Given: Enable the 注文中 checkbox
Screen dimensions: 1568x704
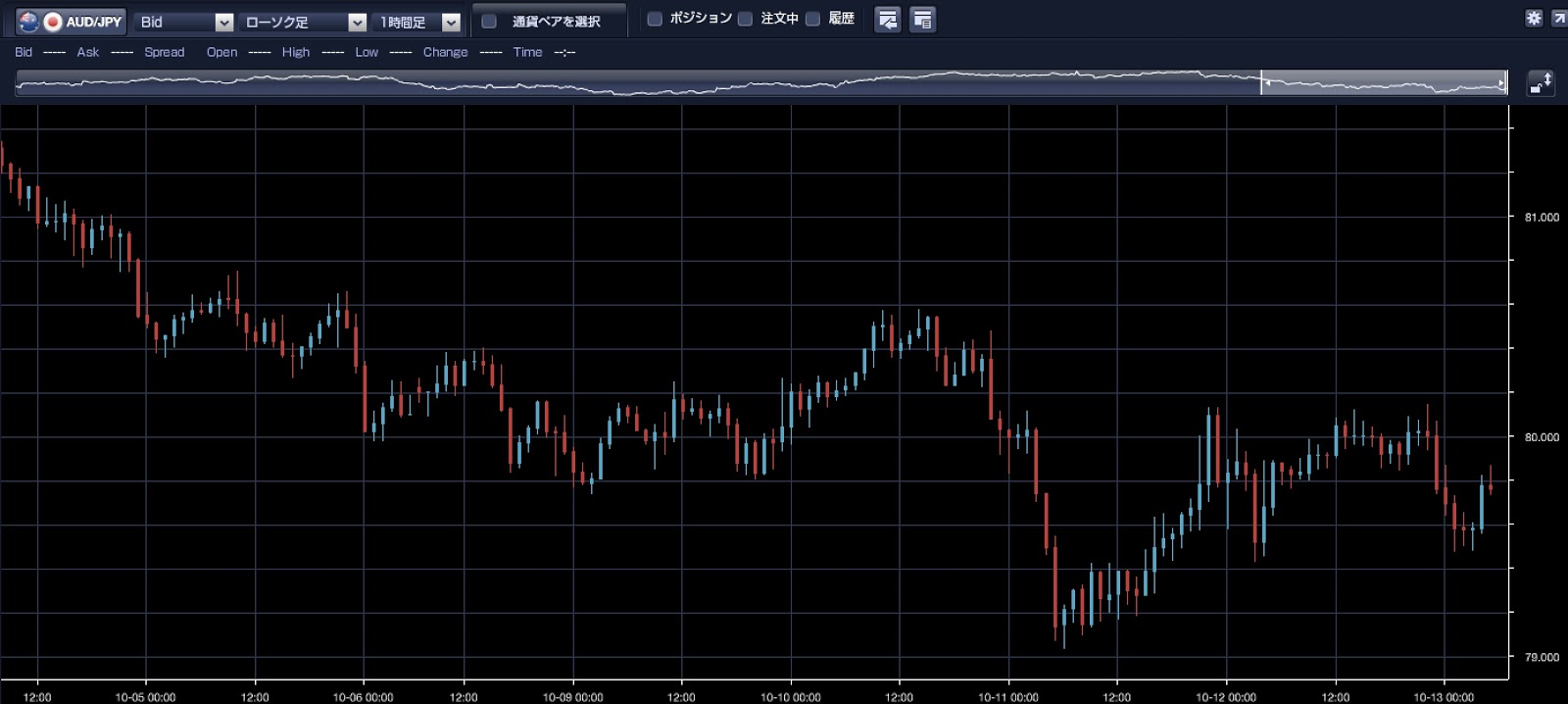Looking at the screenshot, I should [x=745, y=19].
